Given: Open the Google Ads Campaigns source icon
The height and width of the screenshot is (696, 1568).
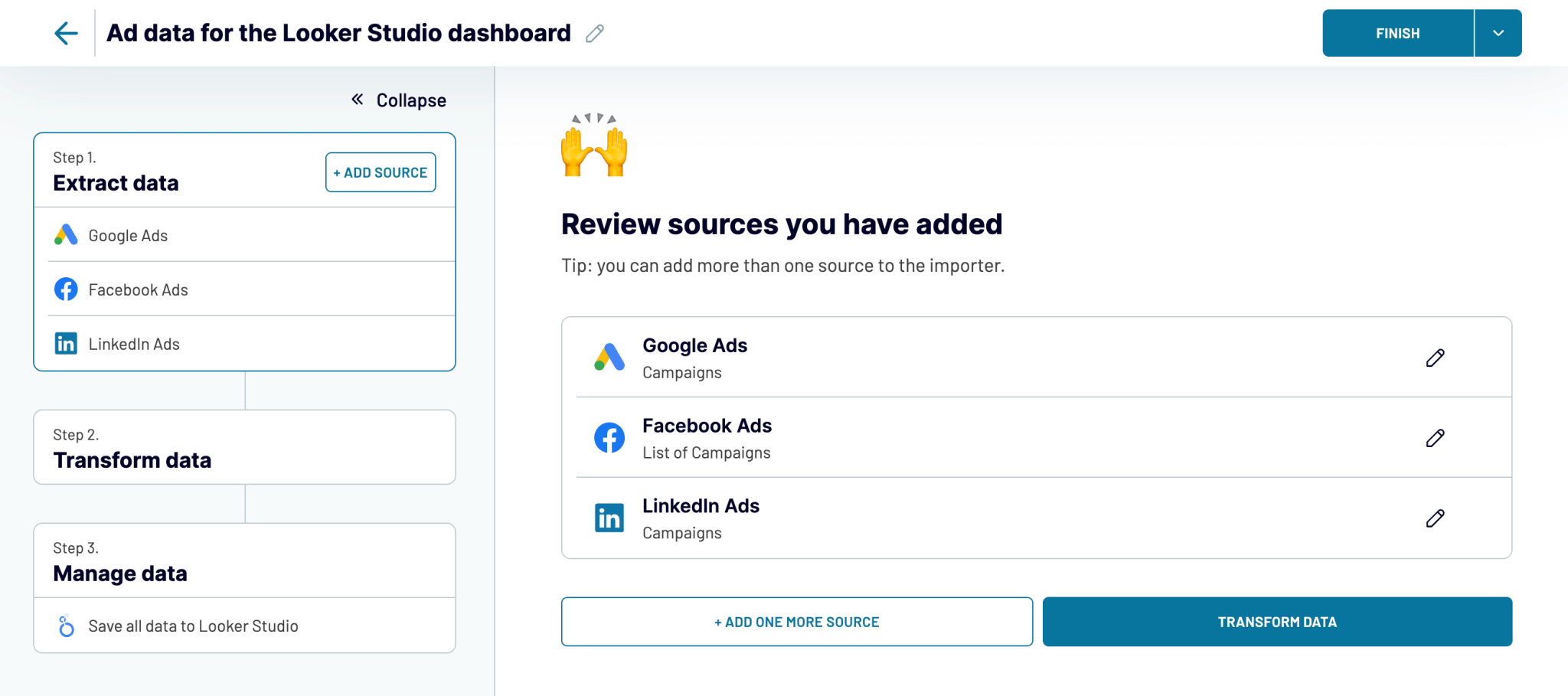Looking at the screenshot, I should (609, 357).
